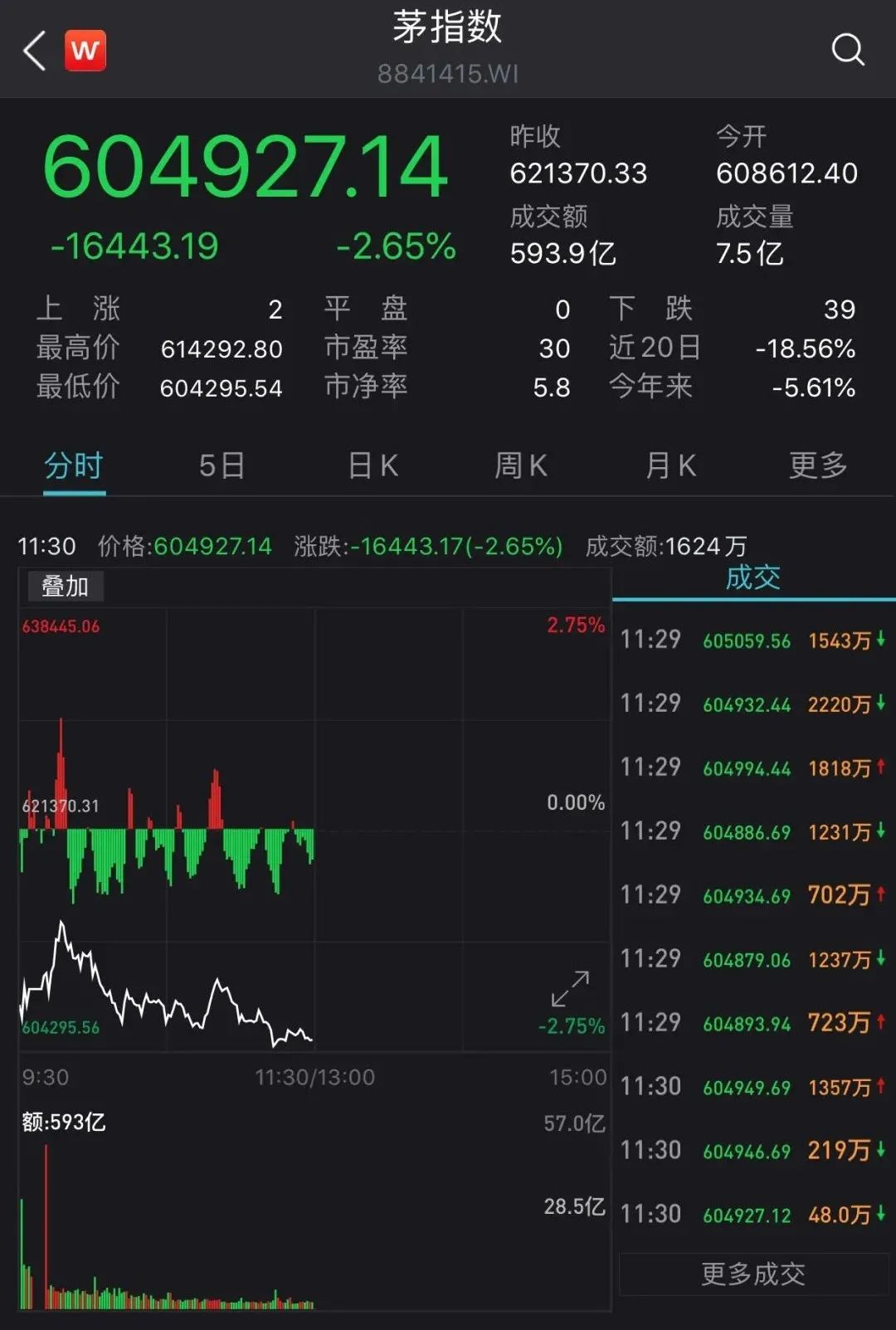
Task: Tap the main price 604927.14
Action: (x=246, y=167)
